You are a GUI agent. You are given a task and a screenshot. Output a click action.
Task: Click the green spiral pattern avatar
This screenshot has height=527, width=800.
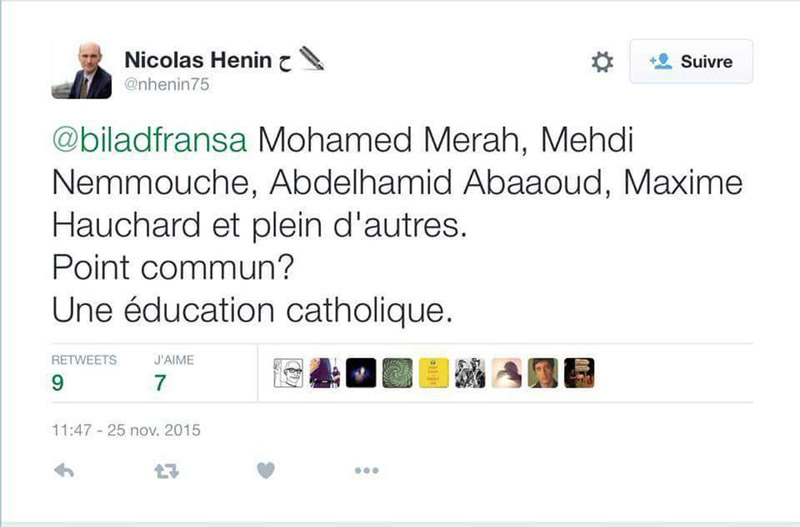397,372
